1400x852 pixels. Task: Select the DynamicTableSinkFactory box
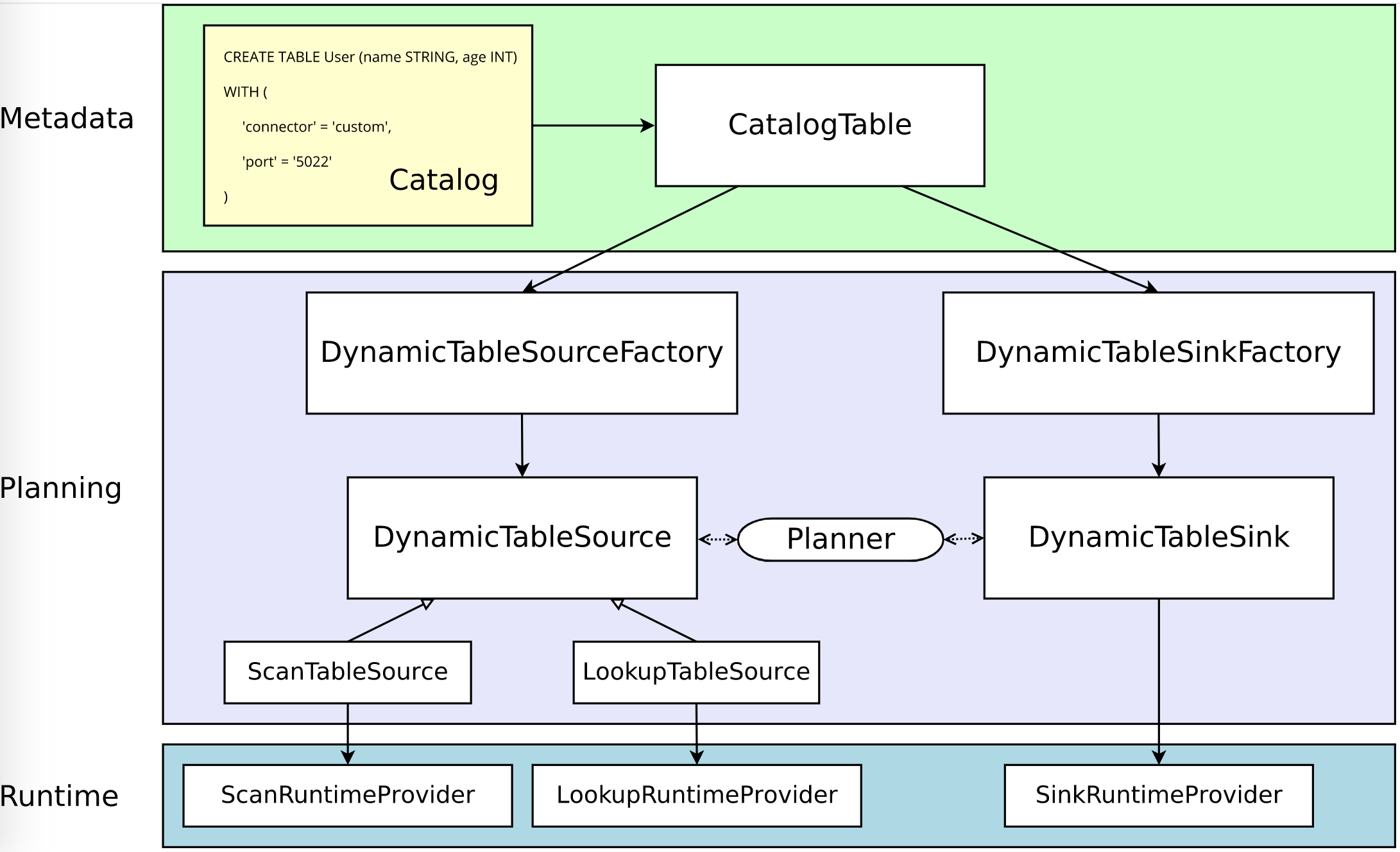1158,353
